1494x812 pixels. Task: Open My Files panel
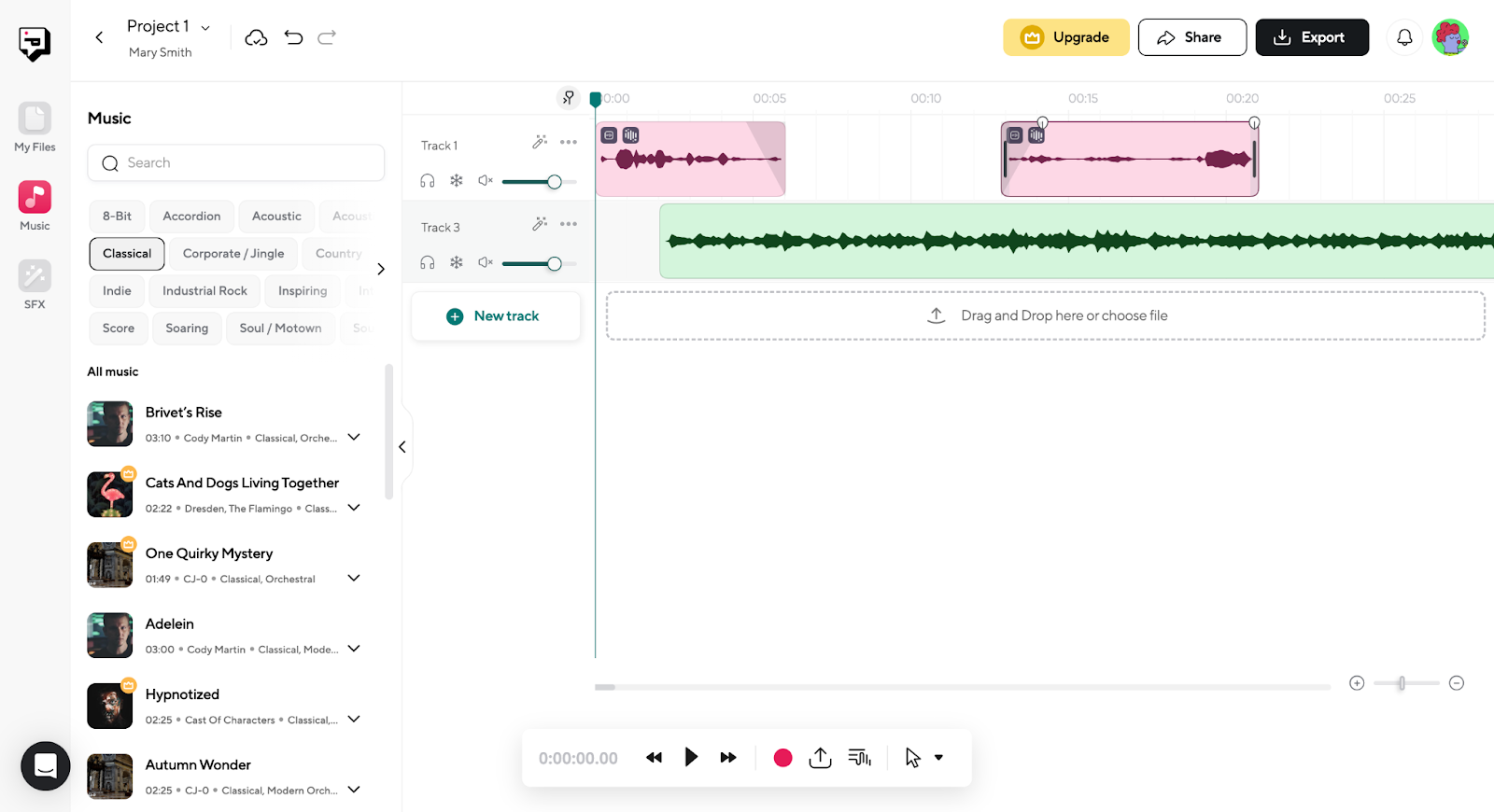tap(35, 127)
